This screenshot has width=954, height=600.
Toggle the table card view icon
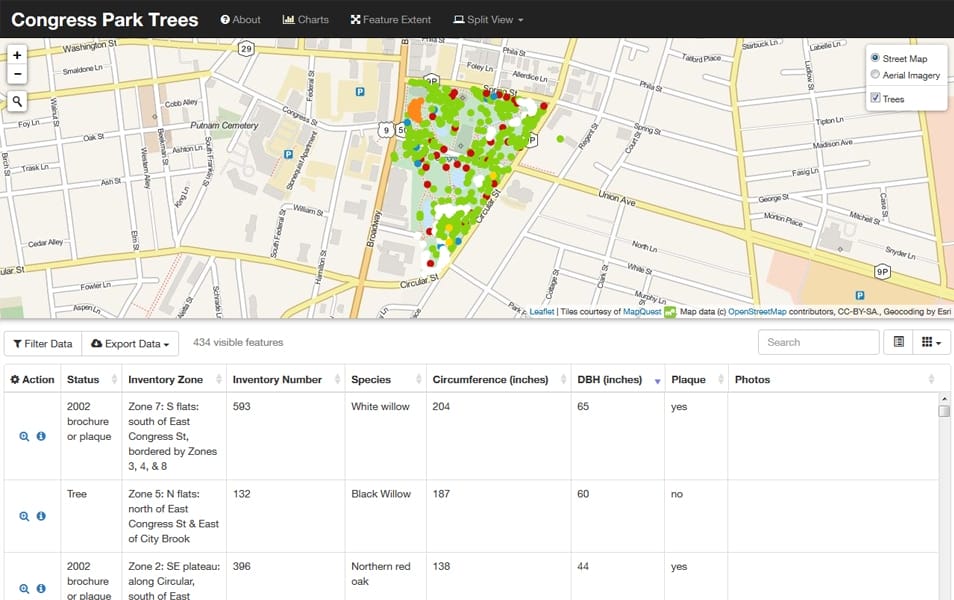[899, 342]
